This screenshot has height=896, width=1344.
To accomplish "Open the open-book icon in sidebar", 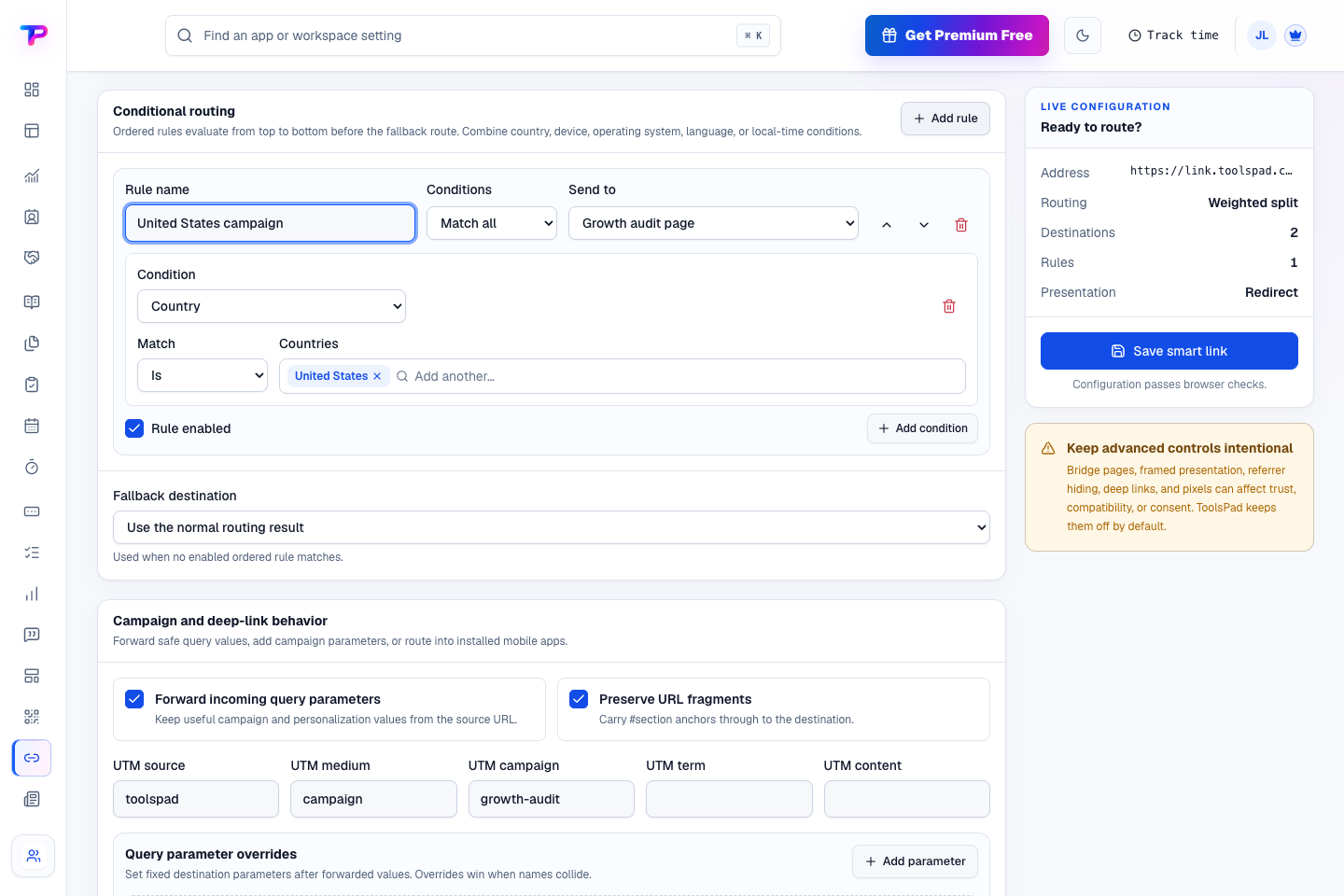I will [x=32, y=302].
